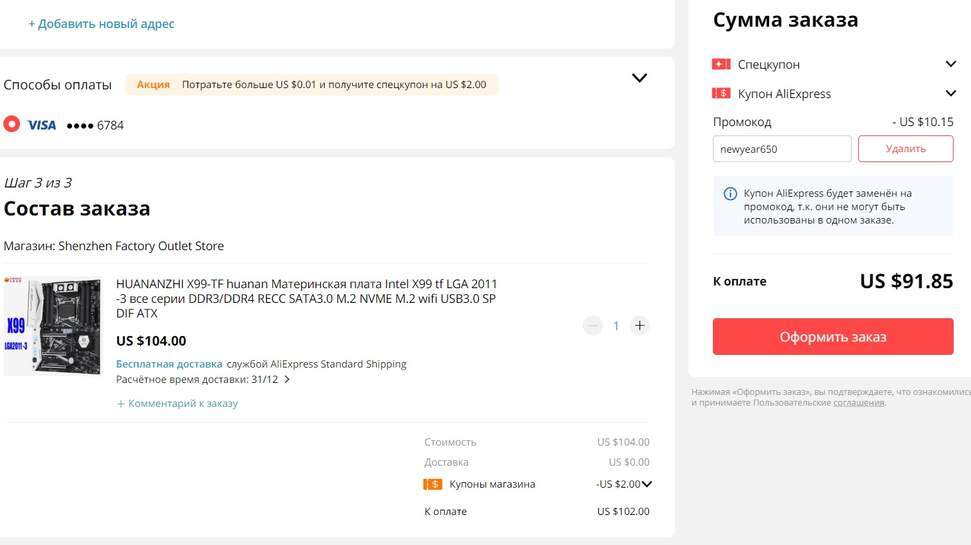Open estimated delivery time details arrow
The width and height of the screenshot is (971, 545).
point(287,380)
